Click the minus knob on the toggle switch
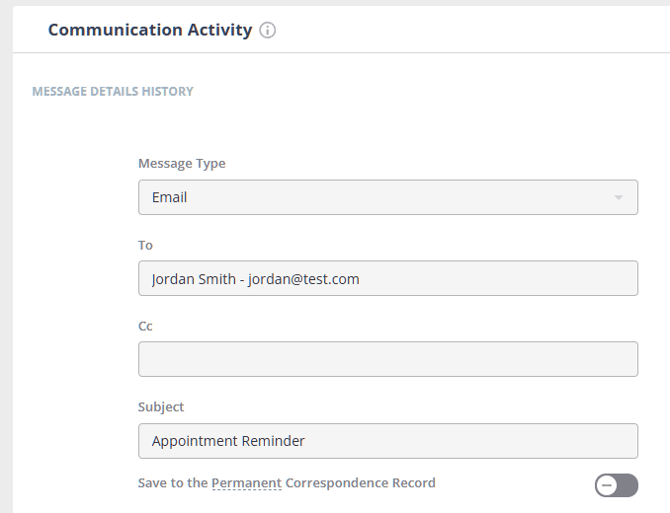670x513 pixels. (x=607, y=485)
